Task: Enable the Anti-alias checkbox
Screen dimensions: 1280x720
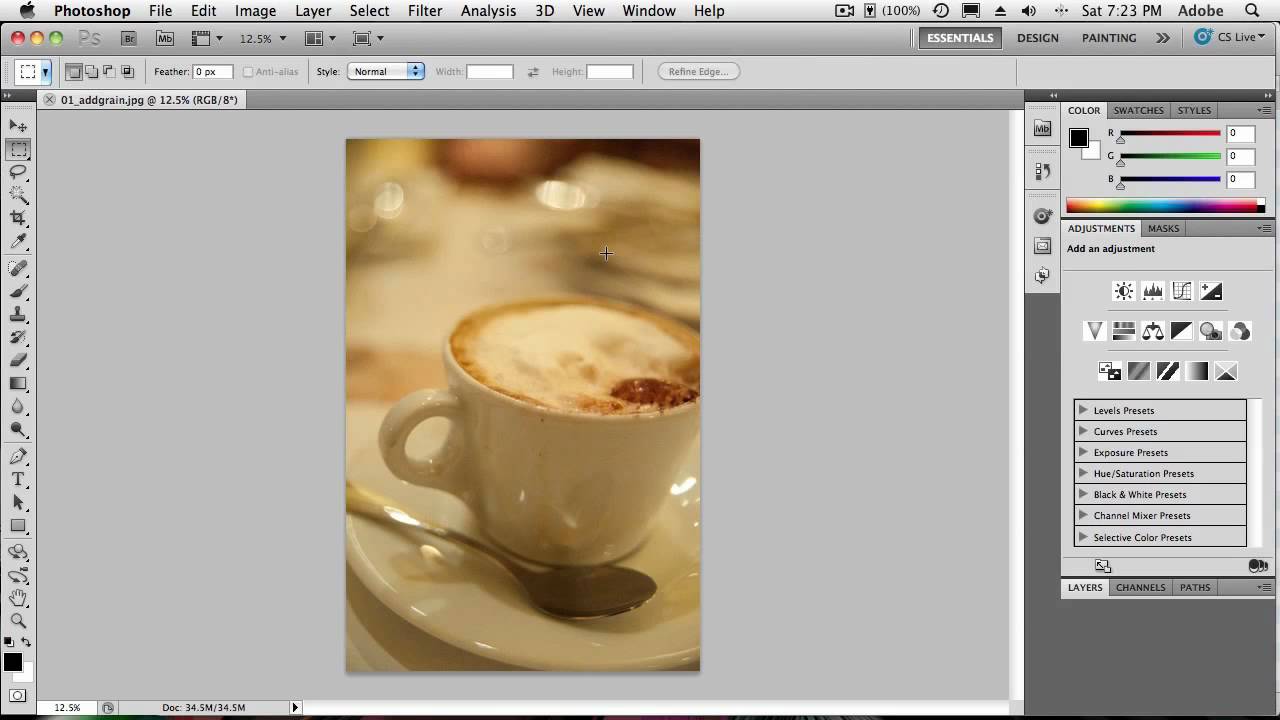Action: click(x=248, y=72)
